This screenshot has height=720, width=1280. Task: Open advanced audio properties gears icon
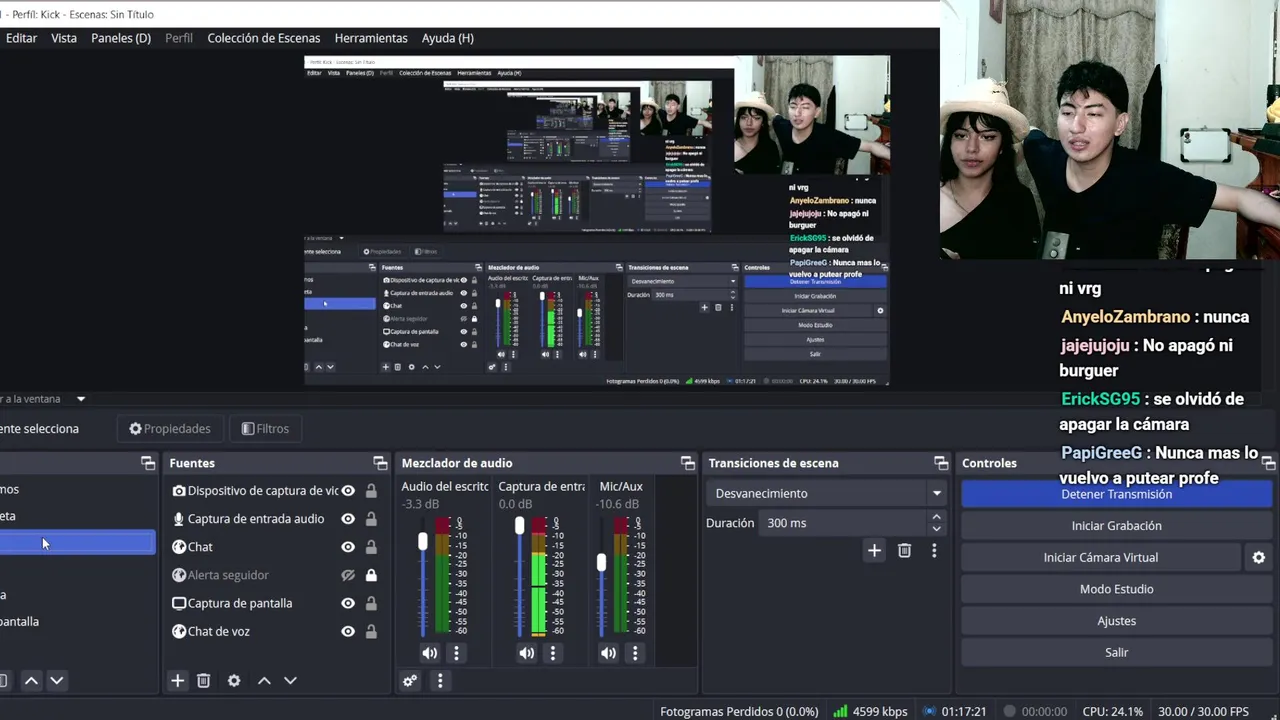410,681
